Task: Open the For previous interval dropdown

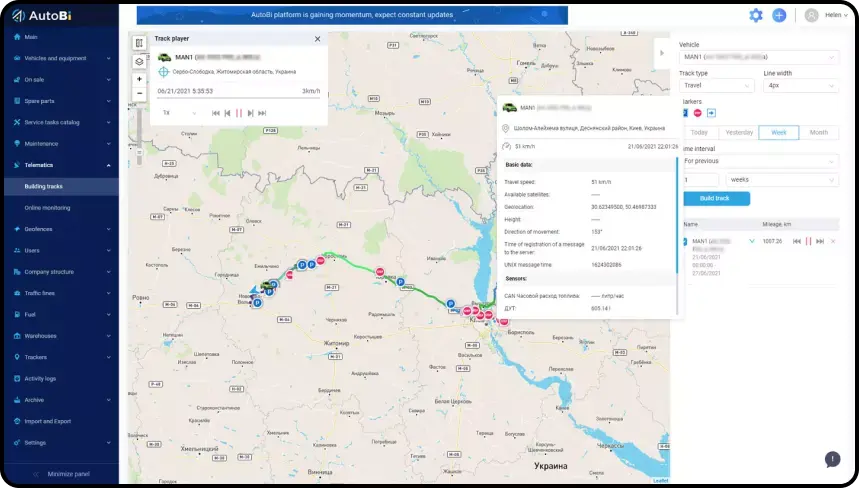Action: tap(759, 161)
